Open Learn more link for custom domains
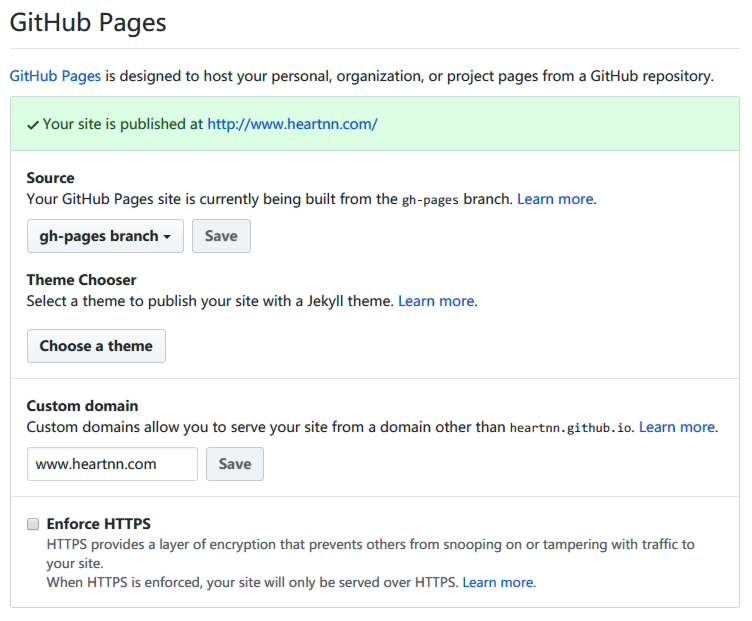This screenshot has width=752, height=621. click(677, 427)
